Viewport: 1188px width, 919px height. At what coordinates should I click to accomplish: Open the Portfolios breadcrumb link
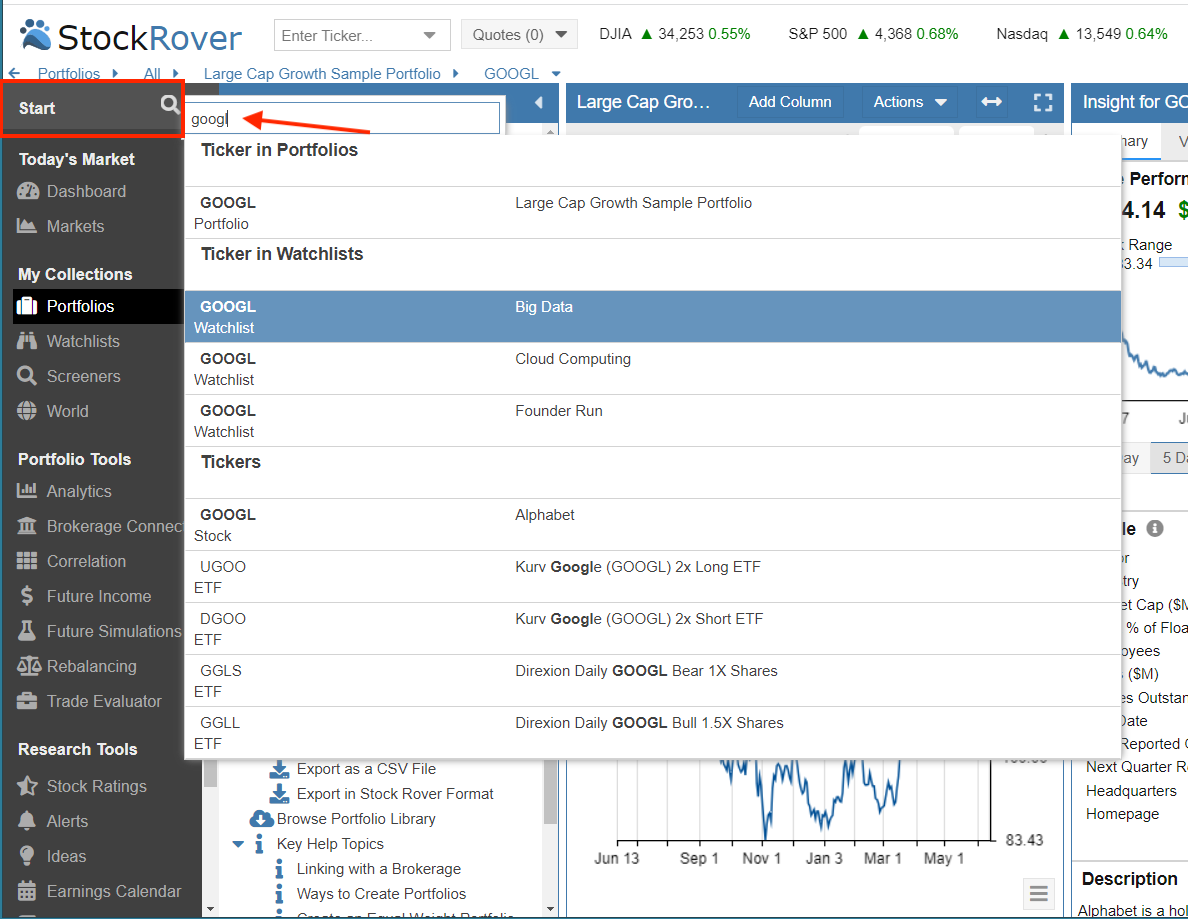69,73
